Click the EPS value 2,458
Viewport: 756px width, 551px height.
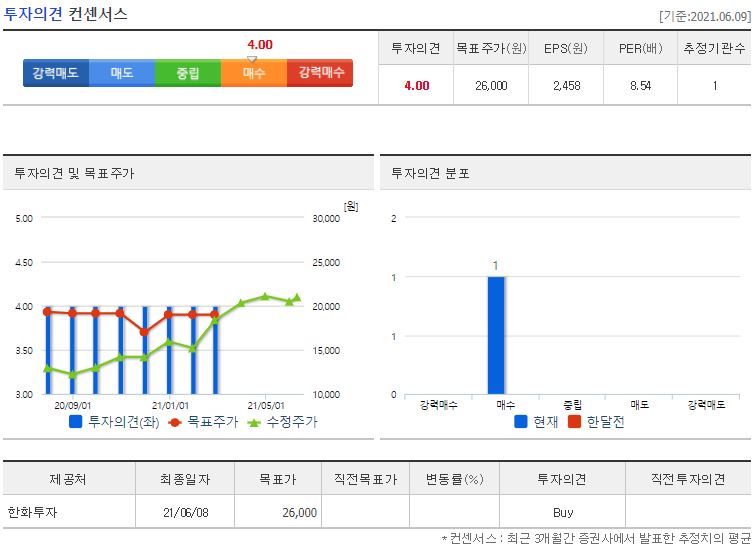click(x=567, y=86)
